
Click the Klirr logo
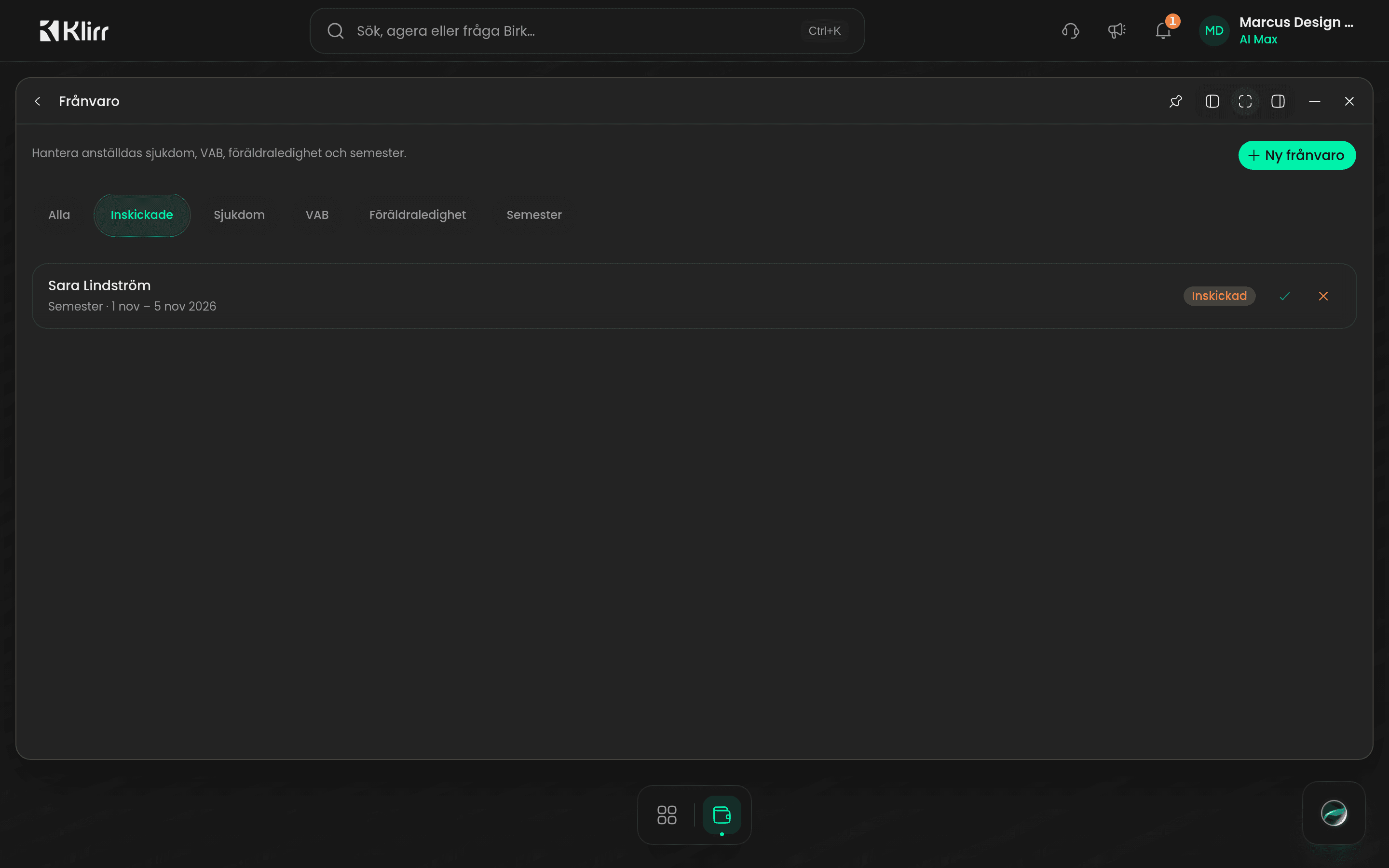click(x=73, y=31)
